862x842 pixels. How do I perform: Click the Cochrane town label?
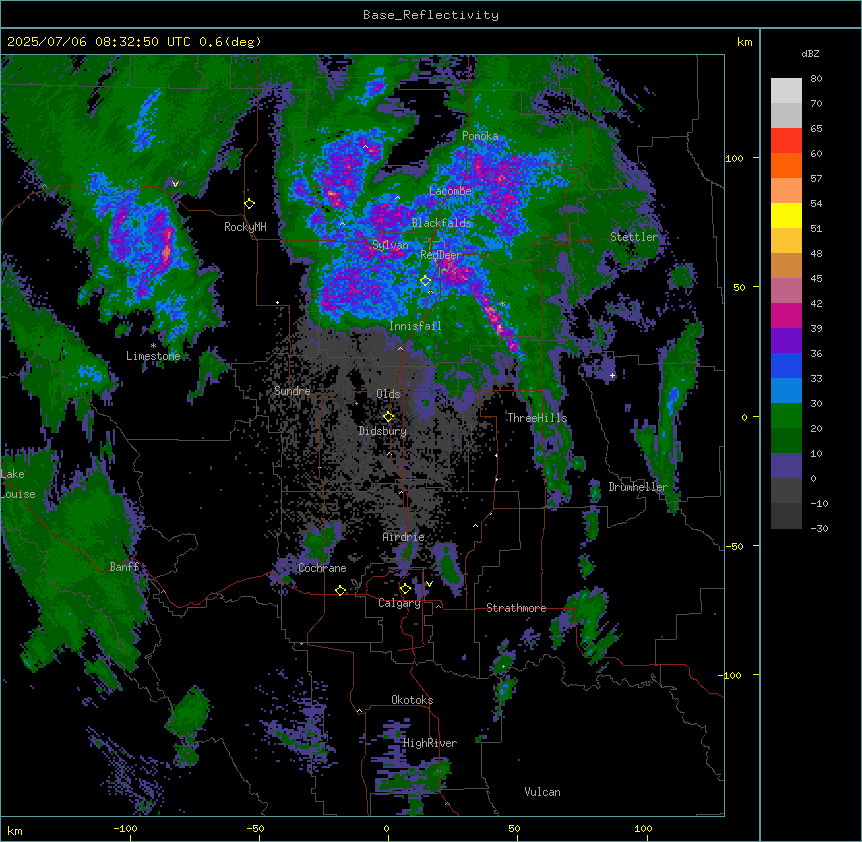click(x=322, y=568)
